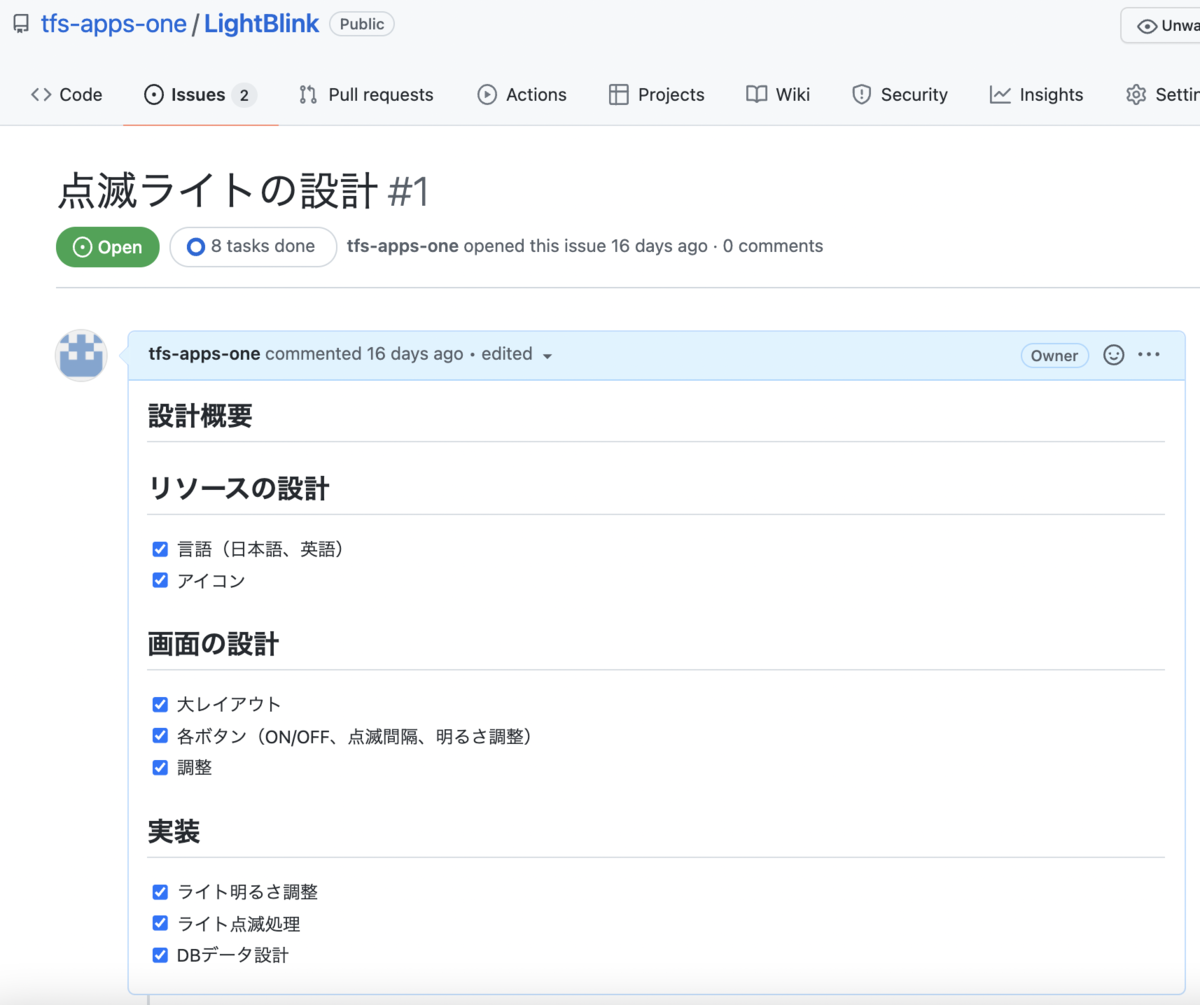
Task: Click the Pull requests branch icon
Action: (x=308, y=95)
